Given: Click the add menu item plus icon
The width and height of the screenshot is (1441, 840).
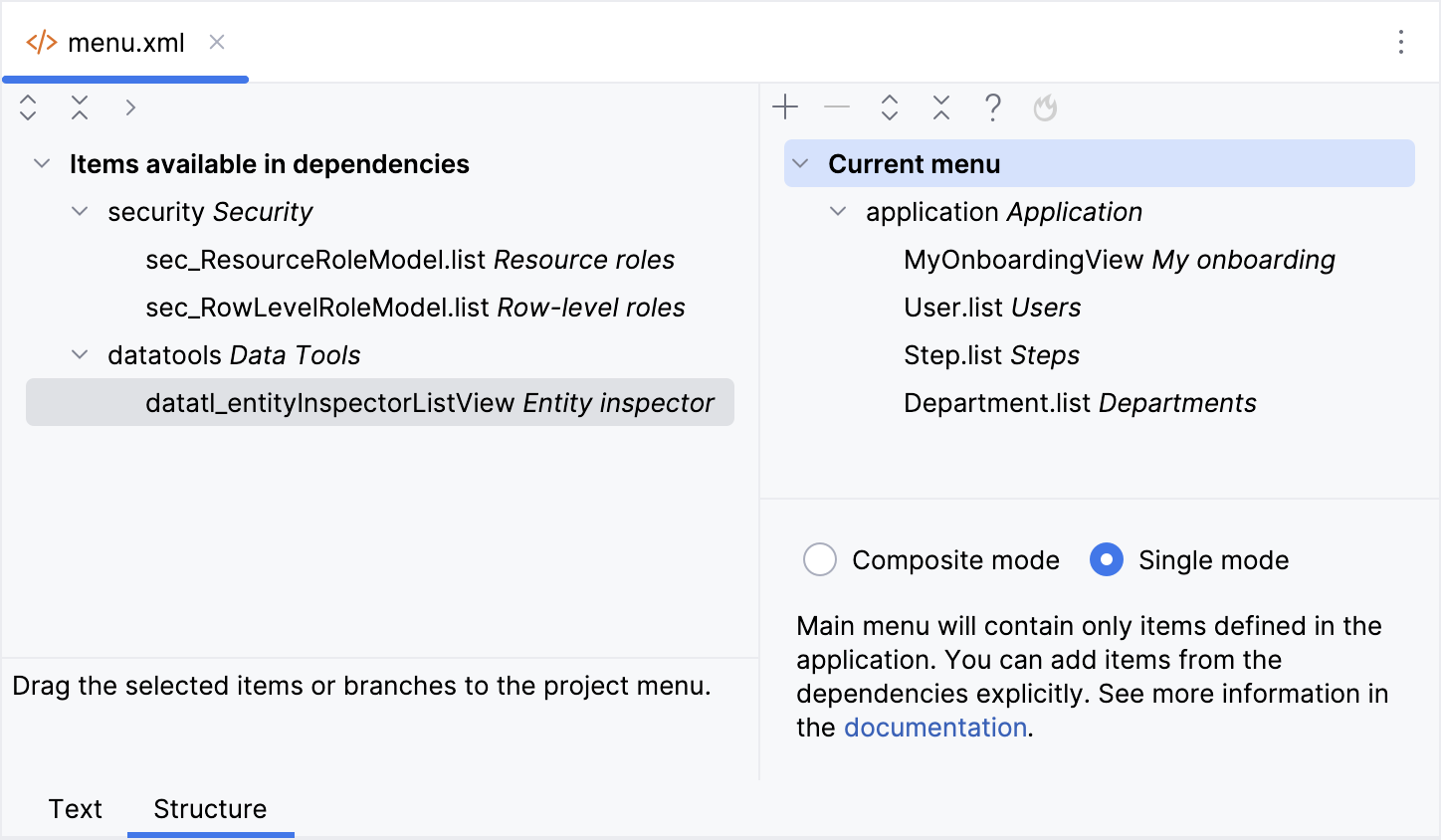Looking at the screenshot, I should click(785, 107).
